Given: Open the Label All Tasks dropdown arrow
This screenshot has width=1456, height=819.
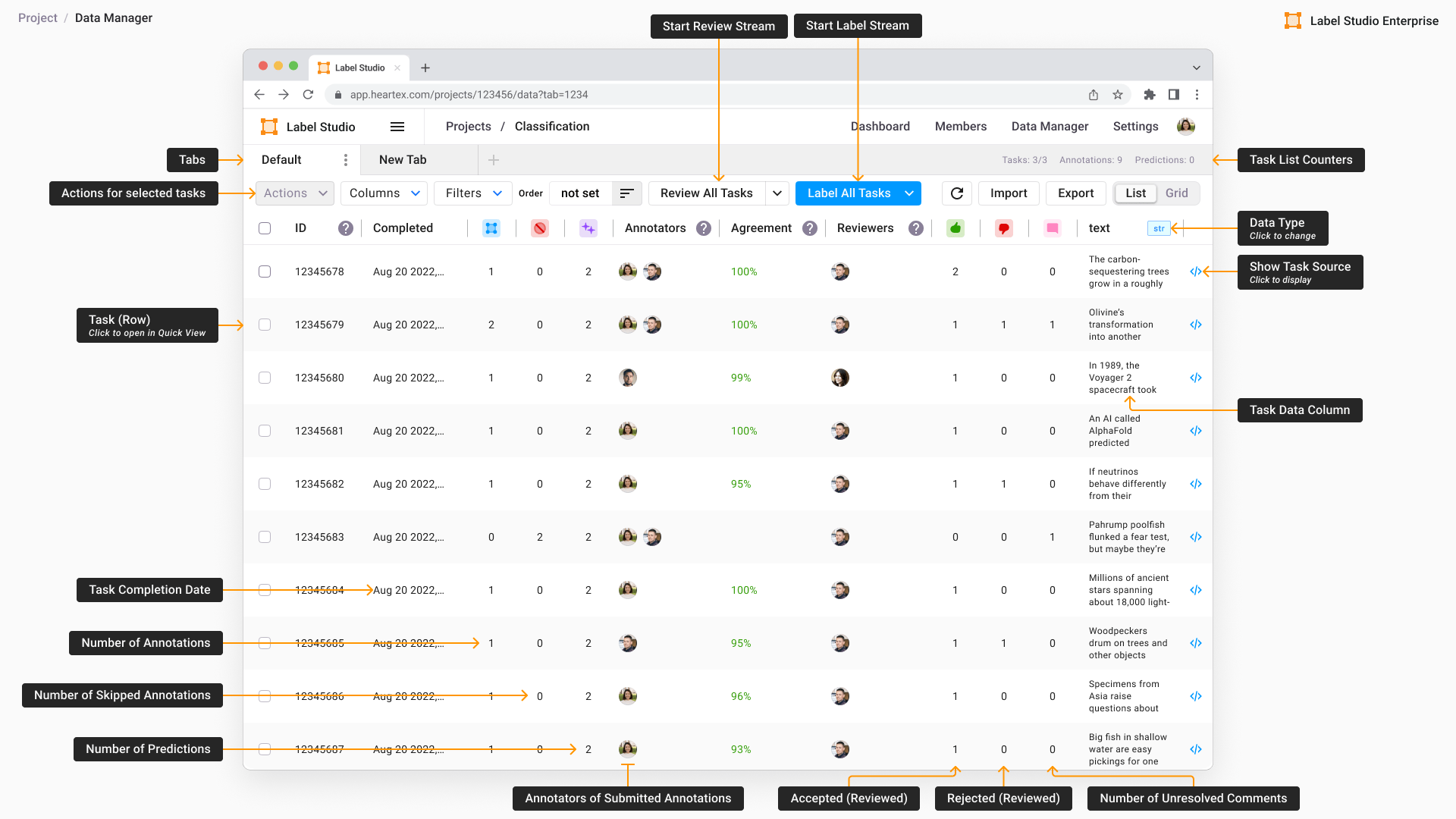Looking at the screenshot, I should [x=908, y=193].
